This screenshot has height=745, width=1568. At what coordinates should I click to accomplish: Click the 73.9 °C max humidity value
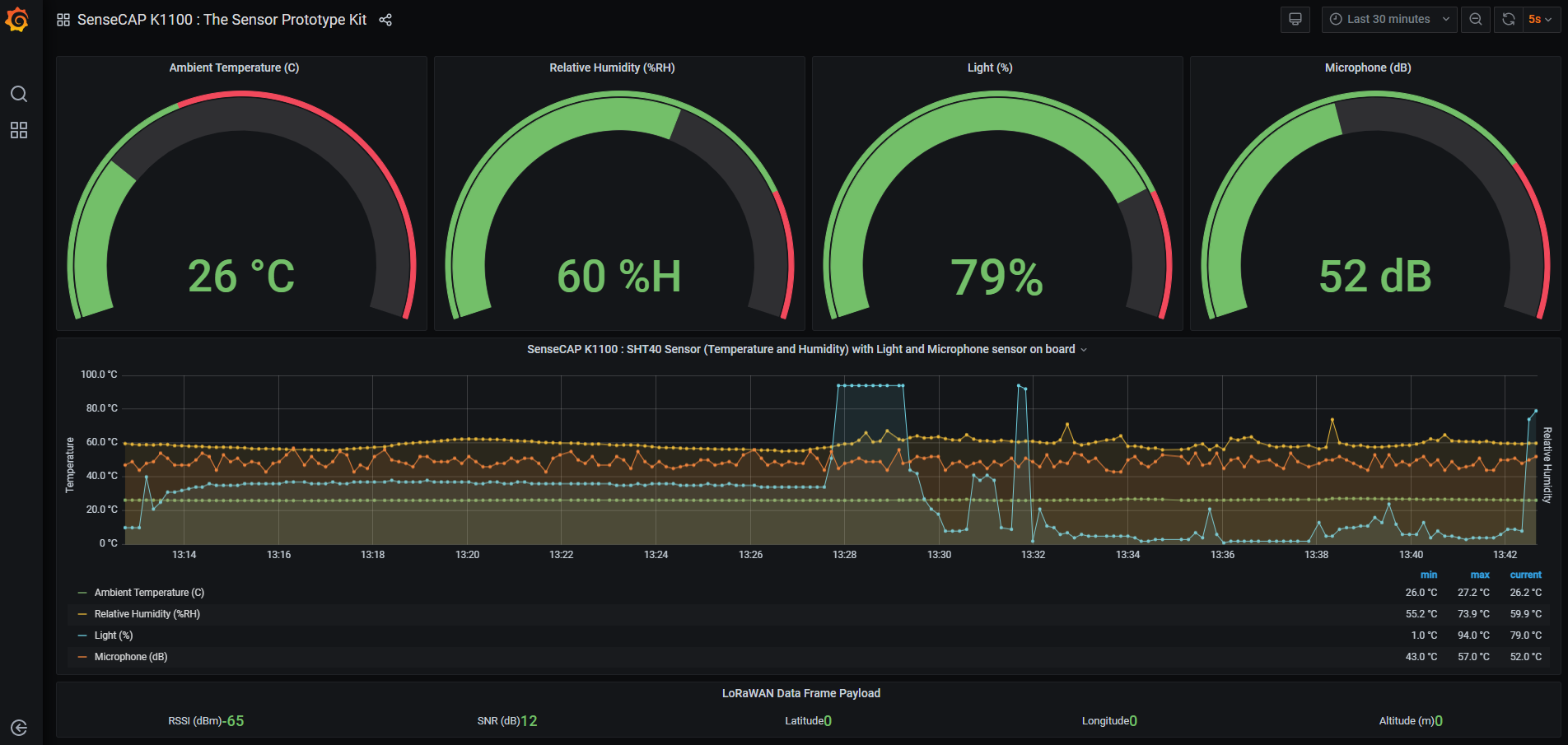pos(1473,614)
